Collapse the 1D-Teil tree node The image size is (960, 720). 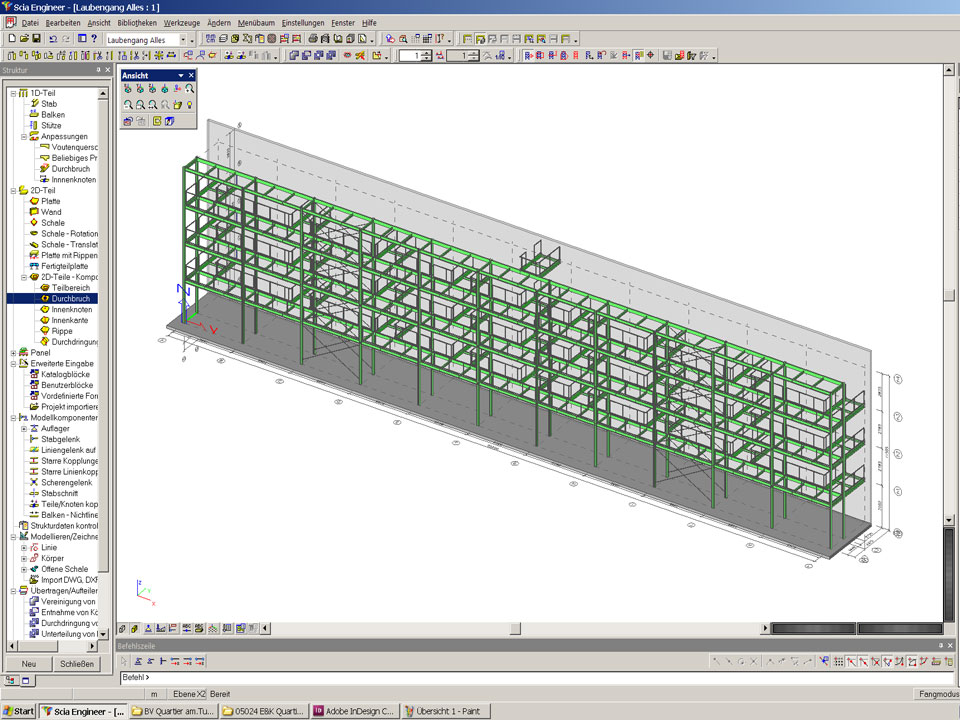pyautogui.click(x=12, y=93)
